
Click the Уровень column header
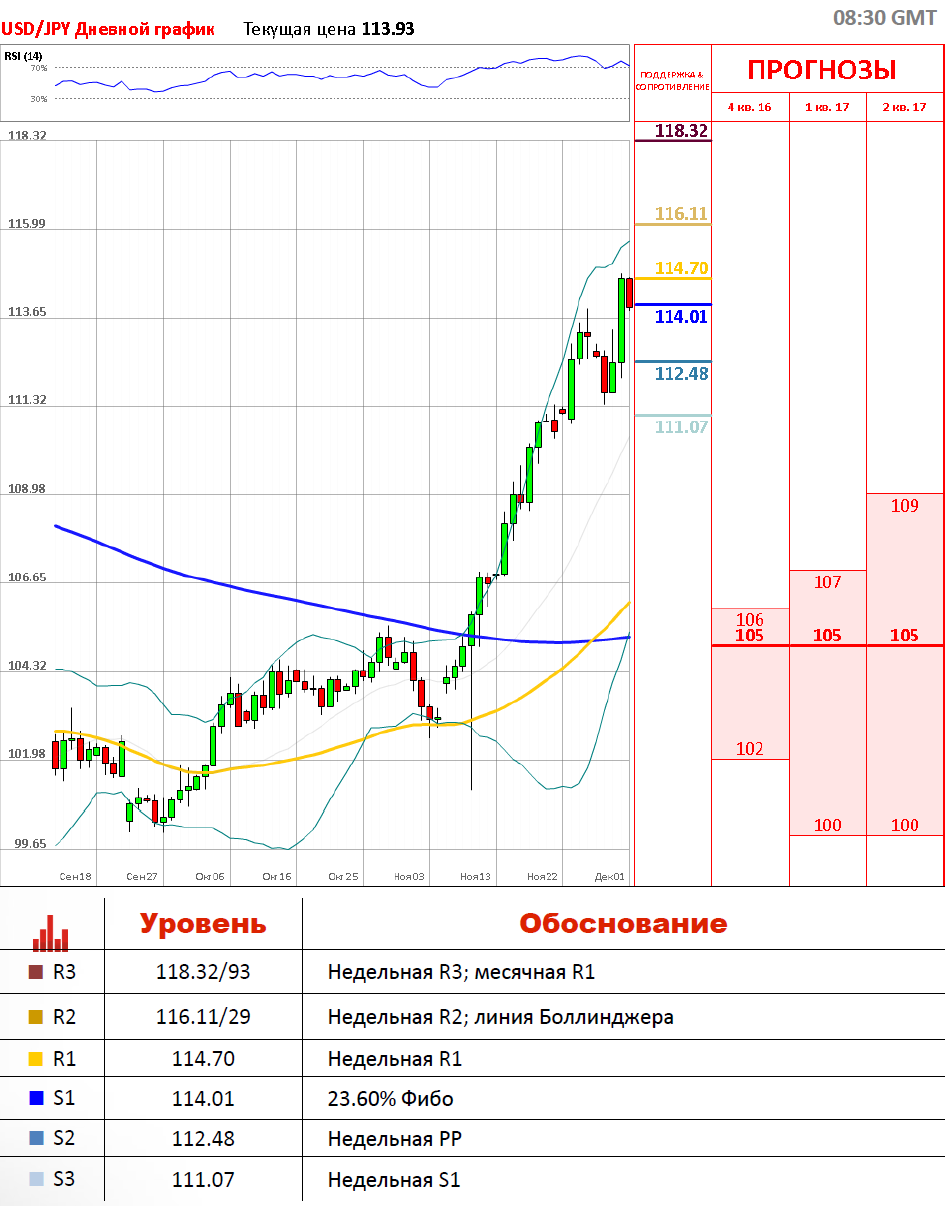pyautogui.click(x=203, y=924)
